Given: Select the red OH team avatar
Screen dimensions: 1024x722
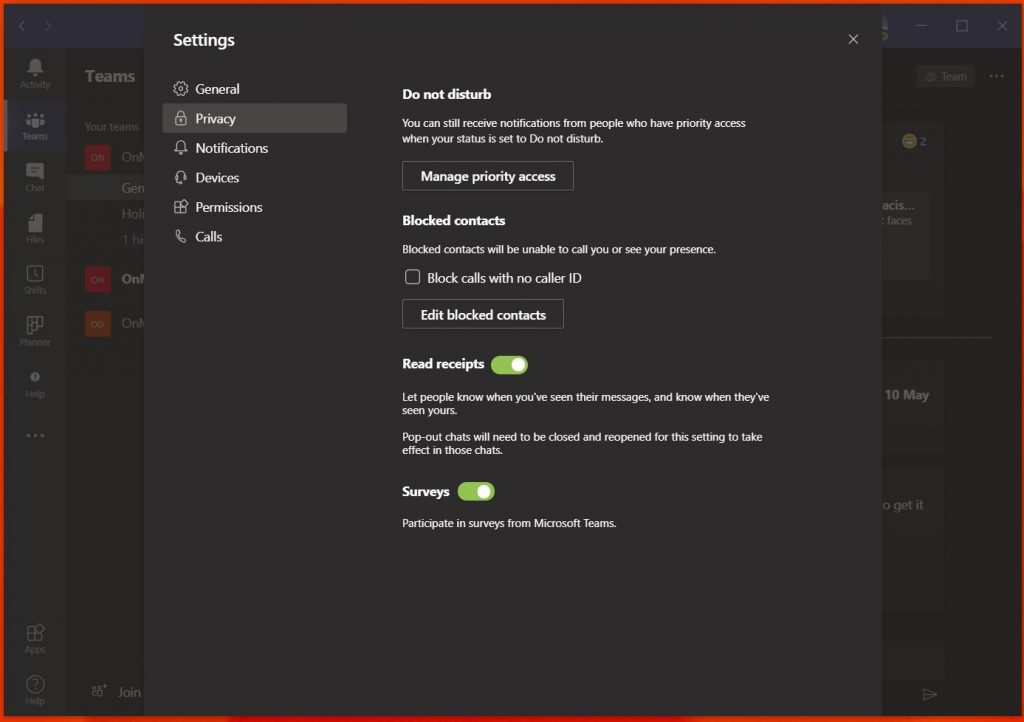Looking at the screenshot, I should point(97,279).
